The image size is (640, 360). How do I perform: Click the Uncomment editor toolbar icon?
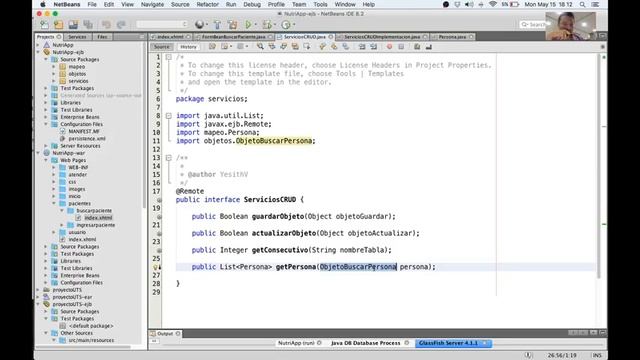coord(429,47)
